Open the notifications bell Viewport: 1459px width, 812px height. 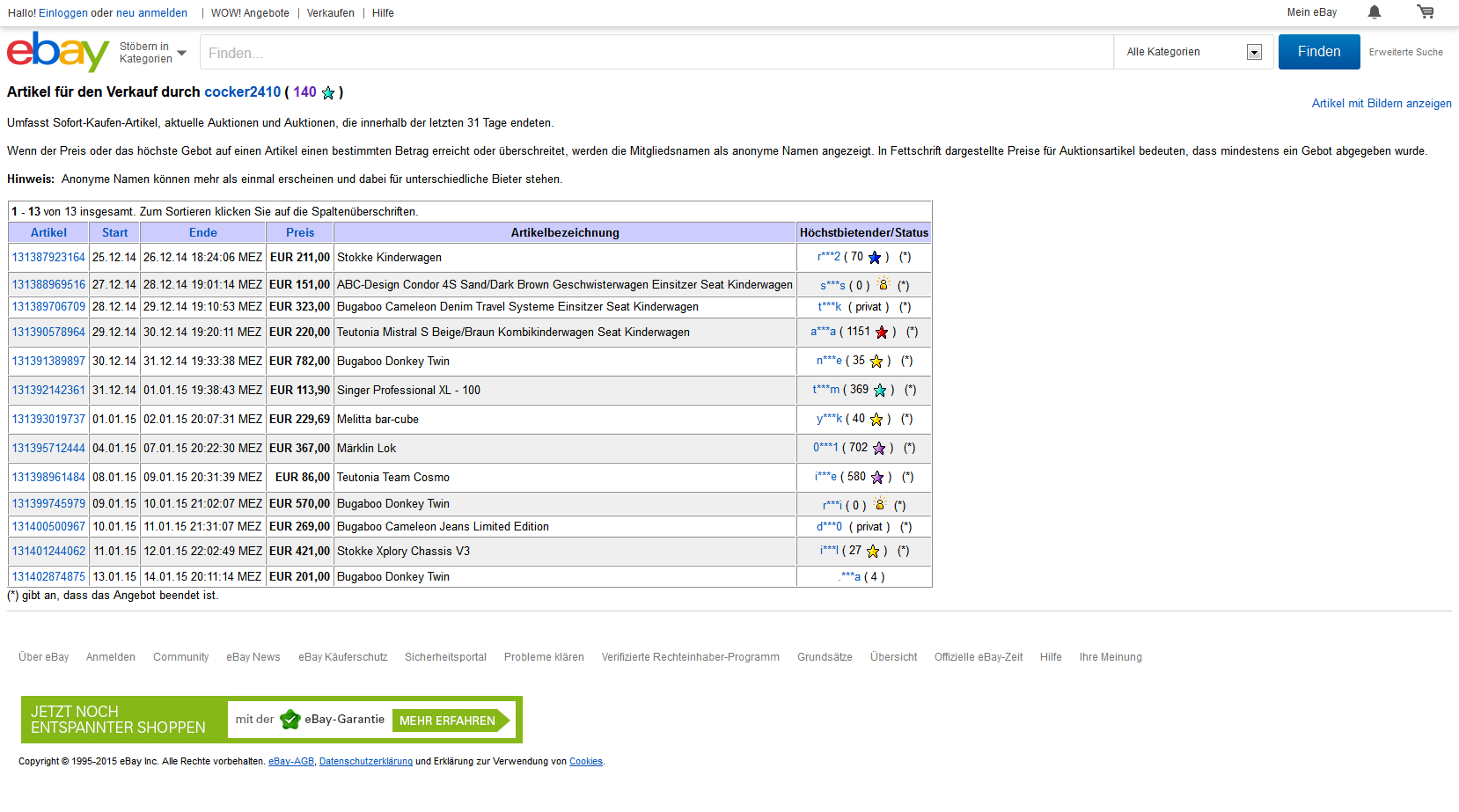pyautogui.click(x=1375, y=12)
